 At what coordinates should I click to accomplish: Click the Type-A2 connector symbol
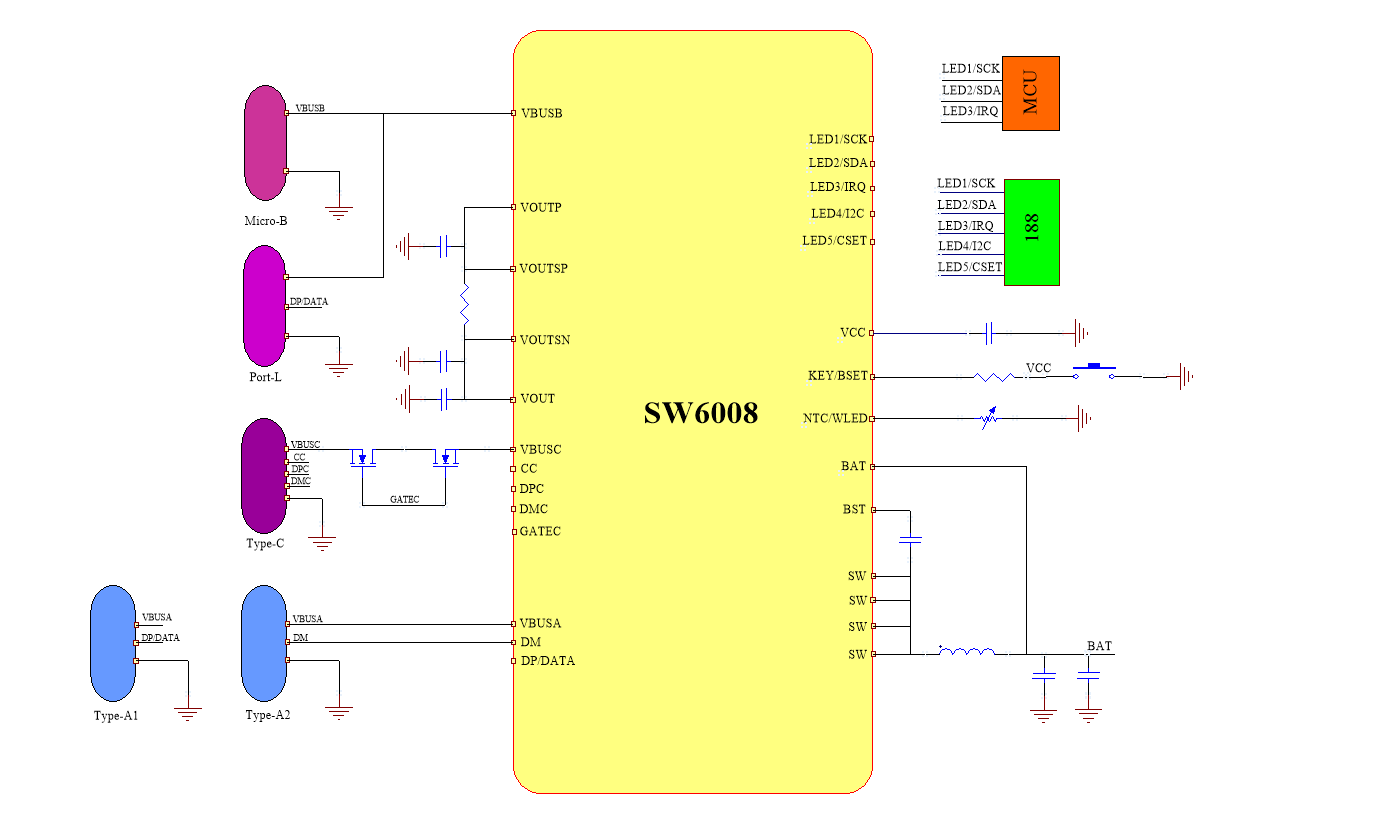coord(264,644)
